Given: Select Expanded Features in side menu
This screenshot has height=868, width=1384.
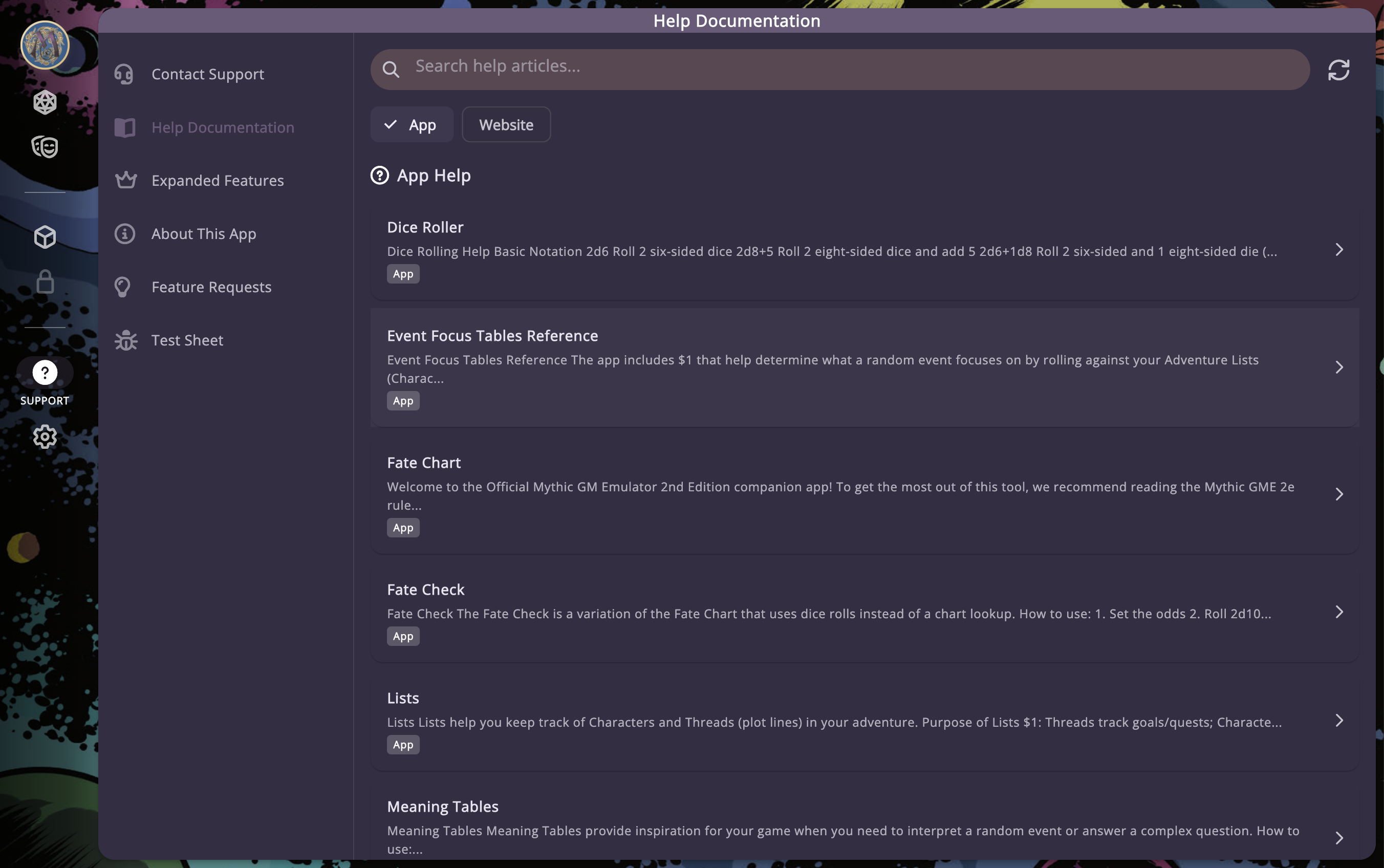Looking at the screenshot, I should [x=217, y=180].
